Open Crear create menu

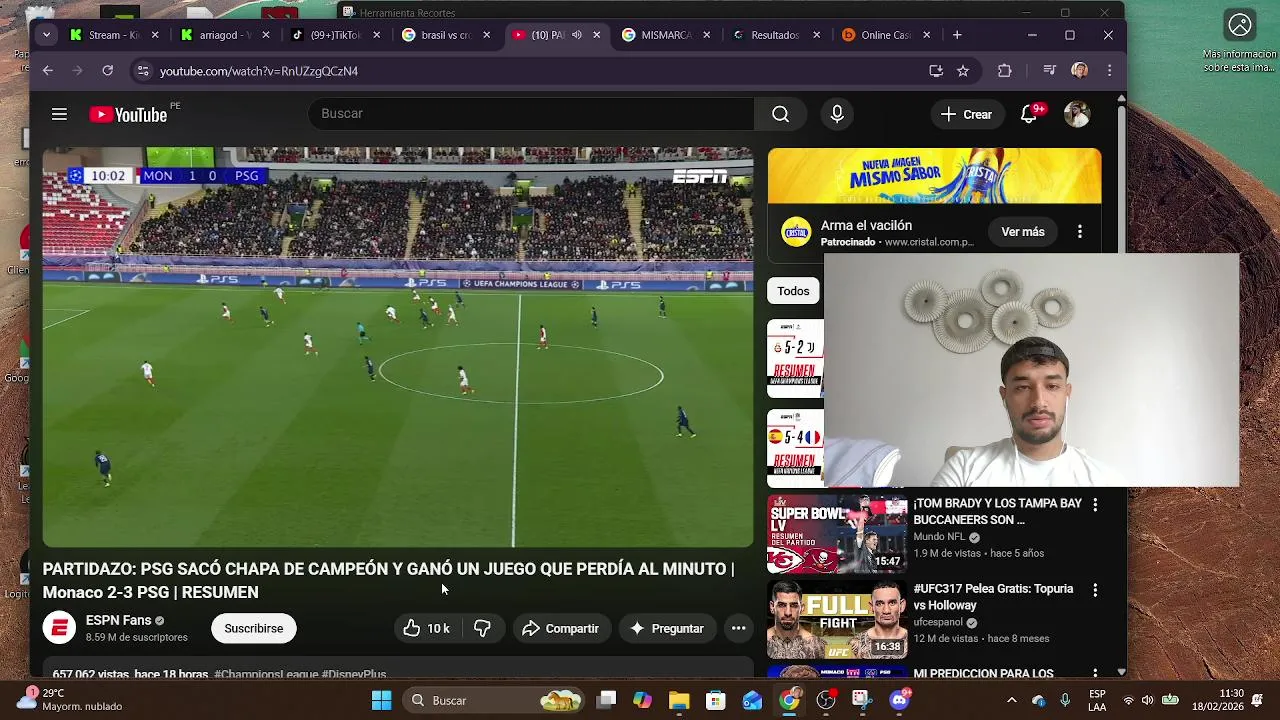pos(966,115)
